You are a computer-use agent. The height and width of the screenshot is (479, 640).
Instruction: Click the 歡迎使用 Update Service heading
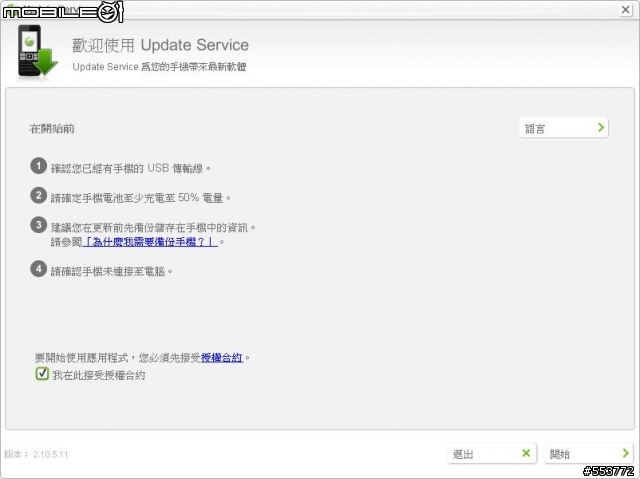click(160, 45)
